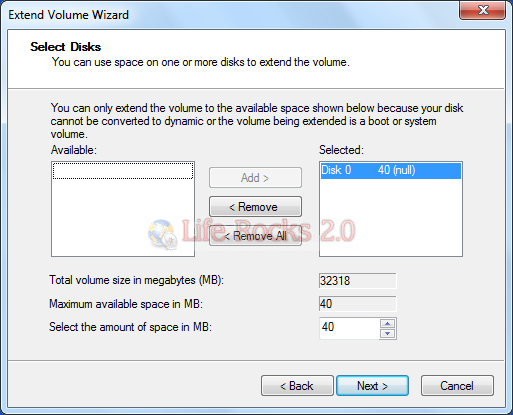
Task: Click the total volume size field showing 32318
Action: coord(358,280)
